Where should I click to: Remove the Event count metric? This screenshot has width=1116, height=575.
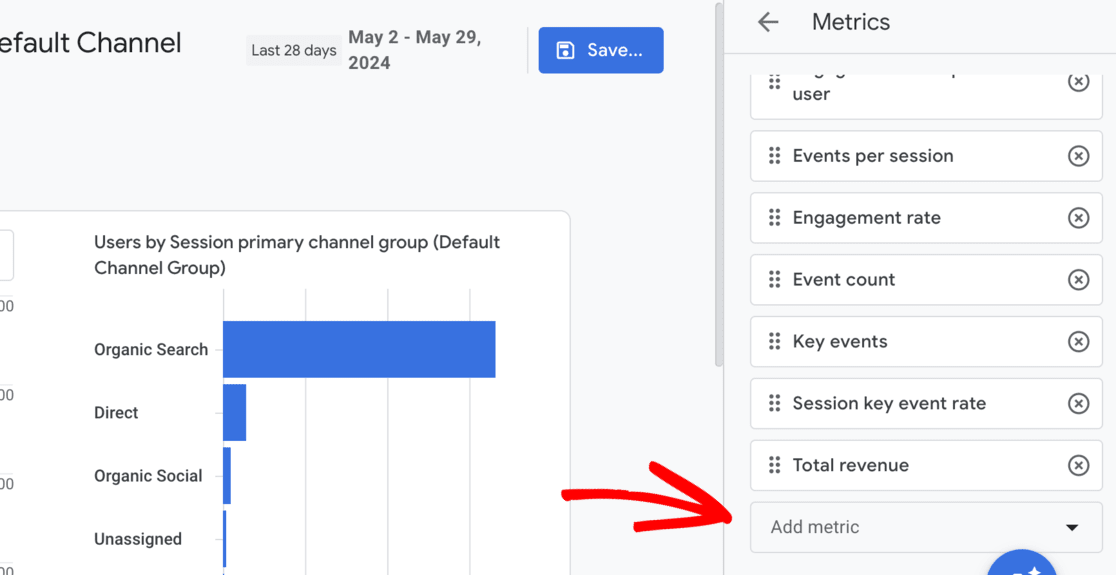(1078, 280)
